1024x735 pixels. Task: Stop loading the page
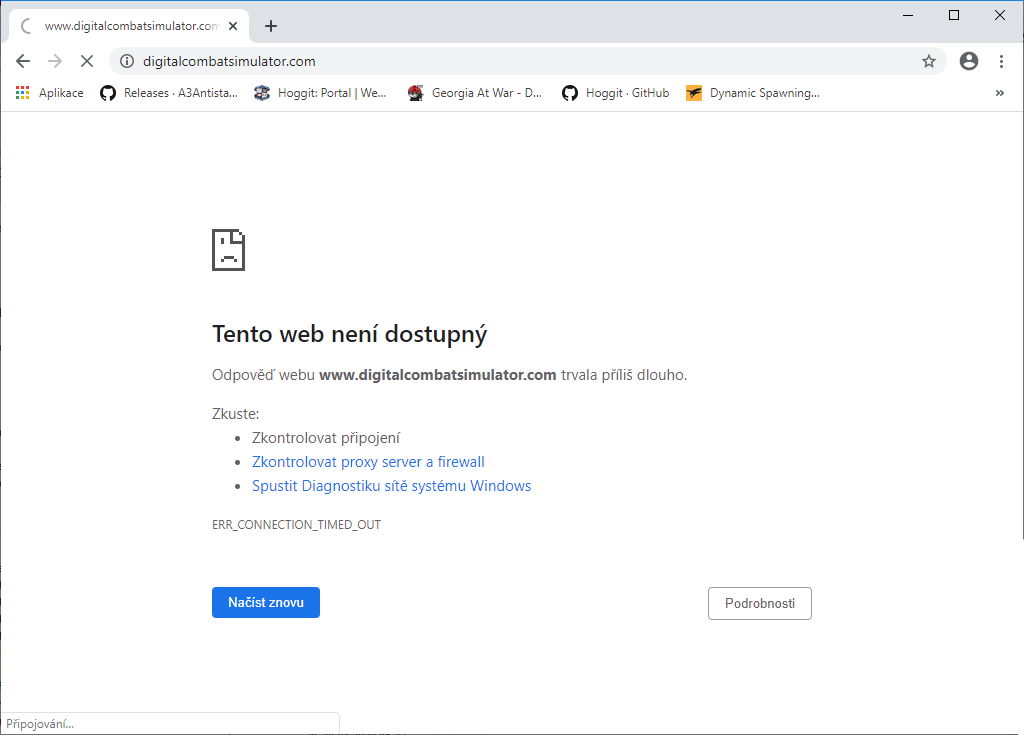(x=87, y=61)
